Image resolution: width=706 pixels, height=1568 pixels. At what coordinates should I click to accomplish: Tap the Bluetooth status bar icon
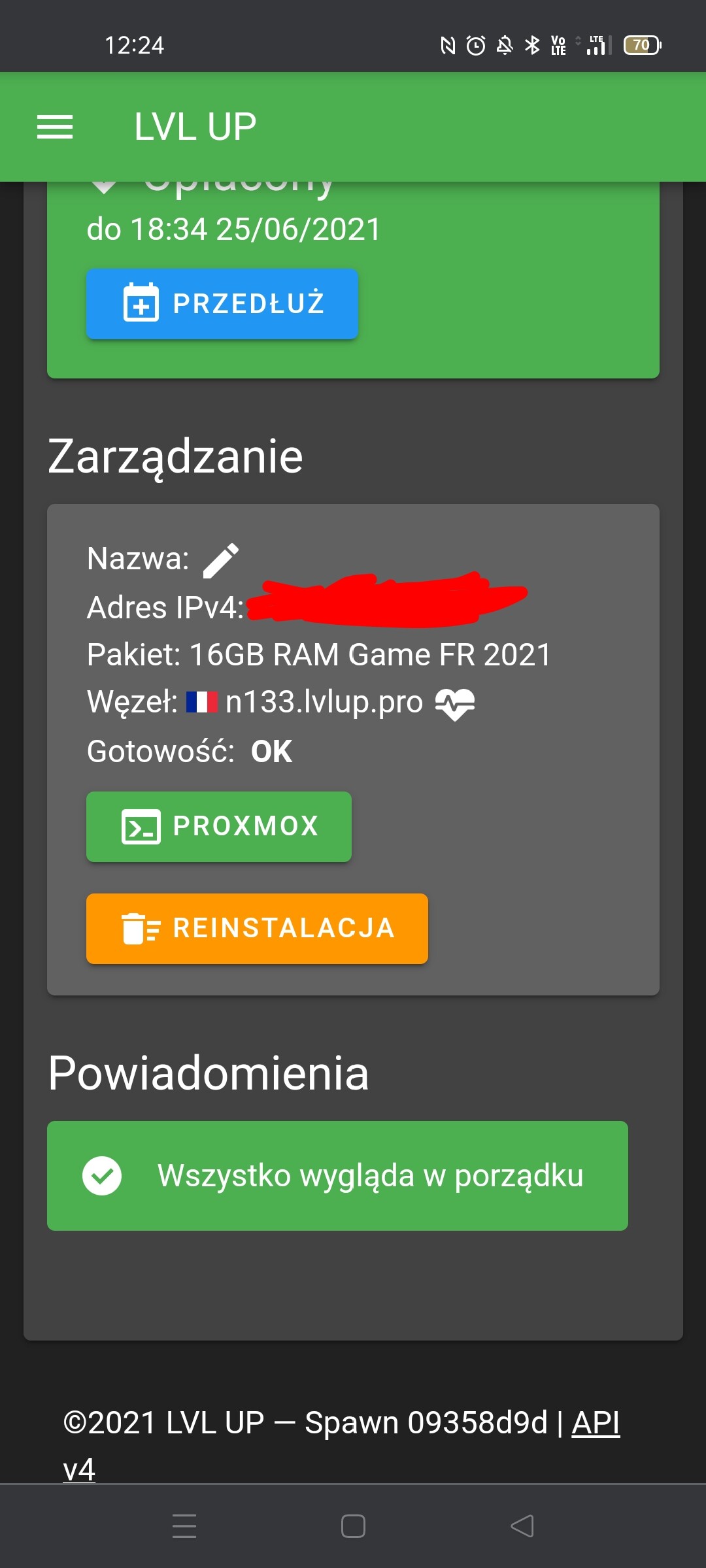click(x=533, y=45)
